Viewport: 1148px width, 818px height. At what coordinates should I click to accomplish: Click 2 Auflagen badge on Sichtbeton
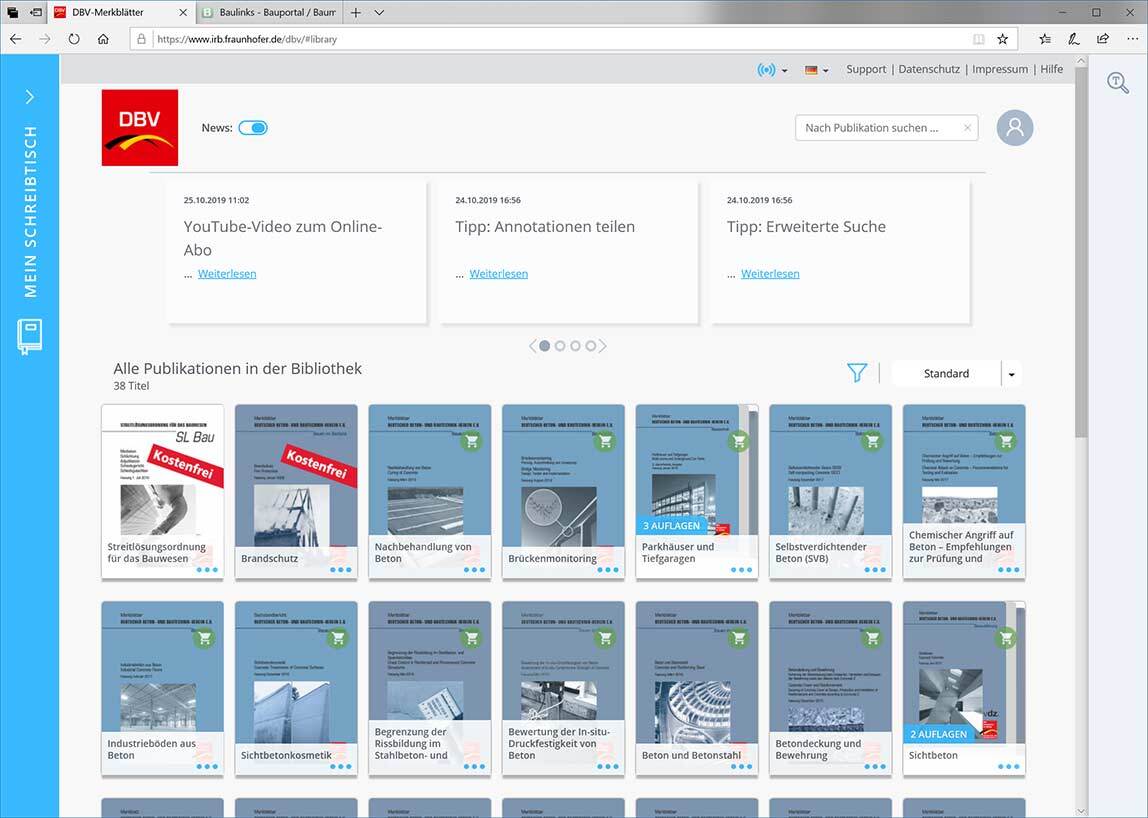coord(939,734)
